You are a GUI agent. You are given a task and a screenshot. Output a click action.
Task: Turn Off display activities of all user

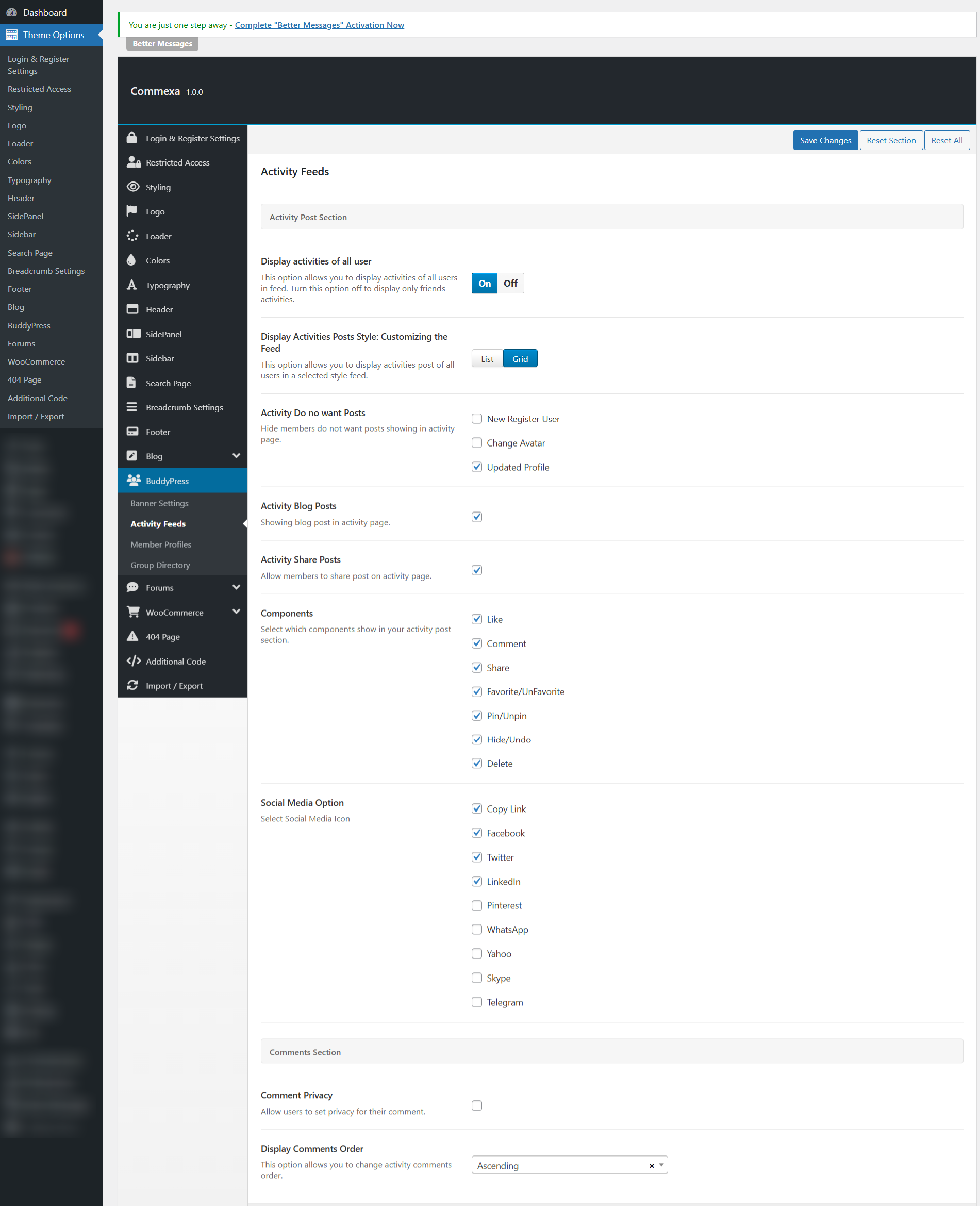pos(510,284)
